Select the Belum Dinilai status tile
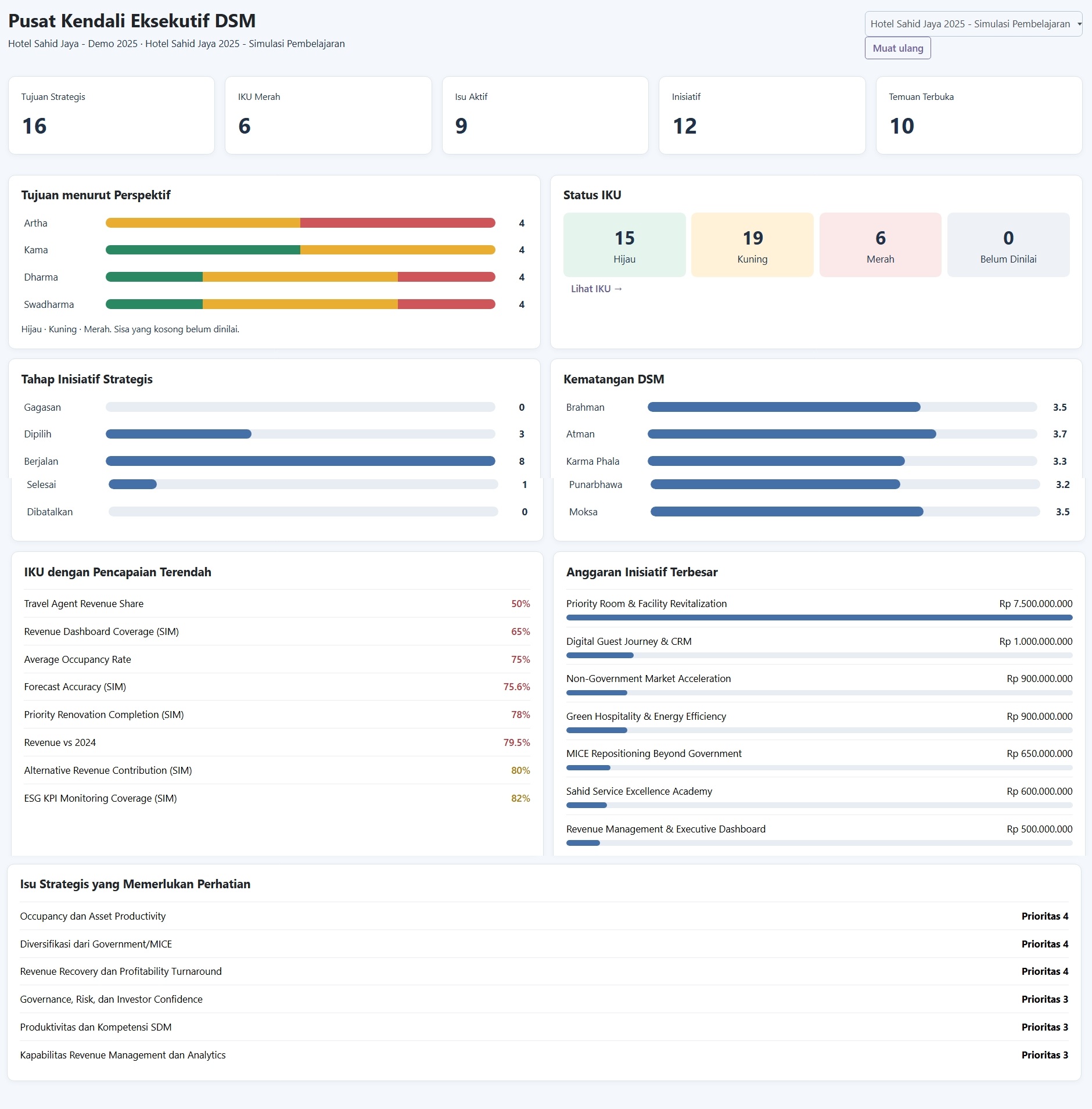The height and width of the screenshot is (1109, 1092). click(x=1008, y=245)
